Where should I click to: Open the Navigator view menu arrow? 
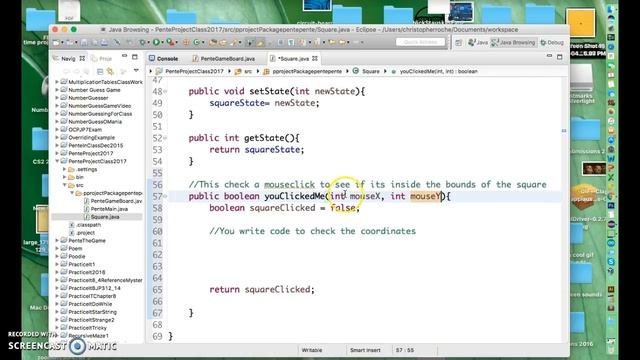click(x=136, y=70)
